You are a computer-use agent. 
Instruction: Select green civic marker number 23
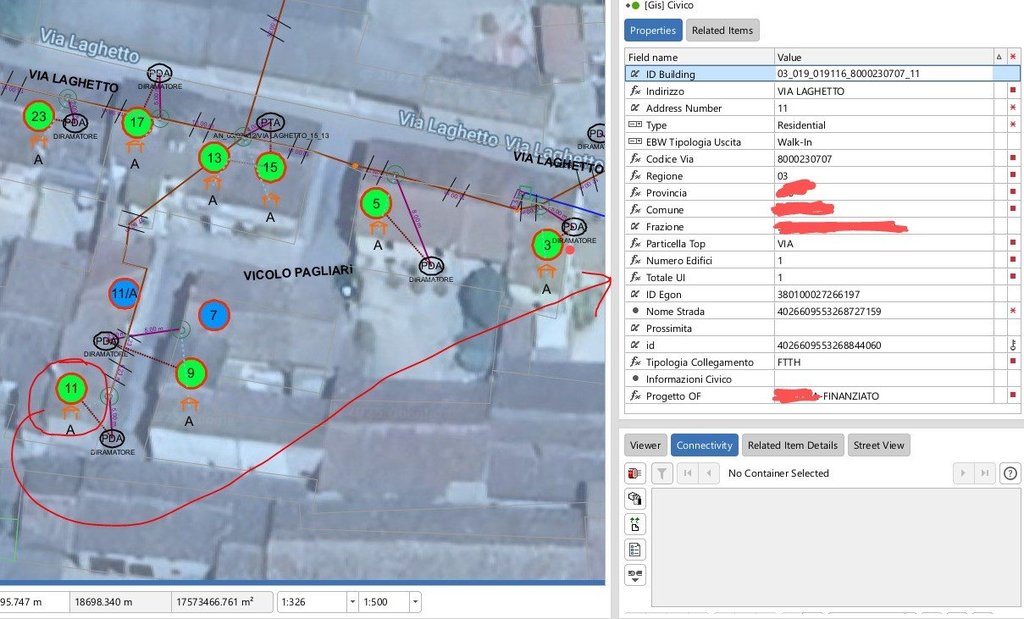pos(38,117)
